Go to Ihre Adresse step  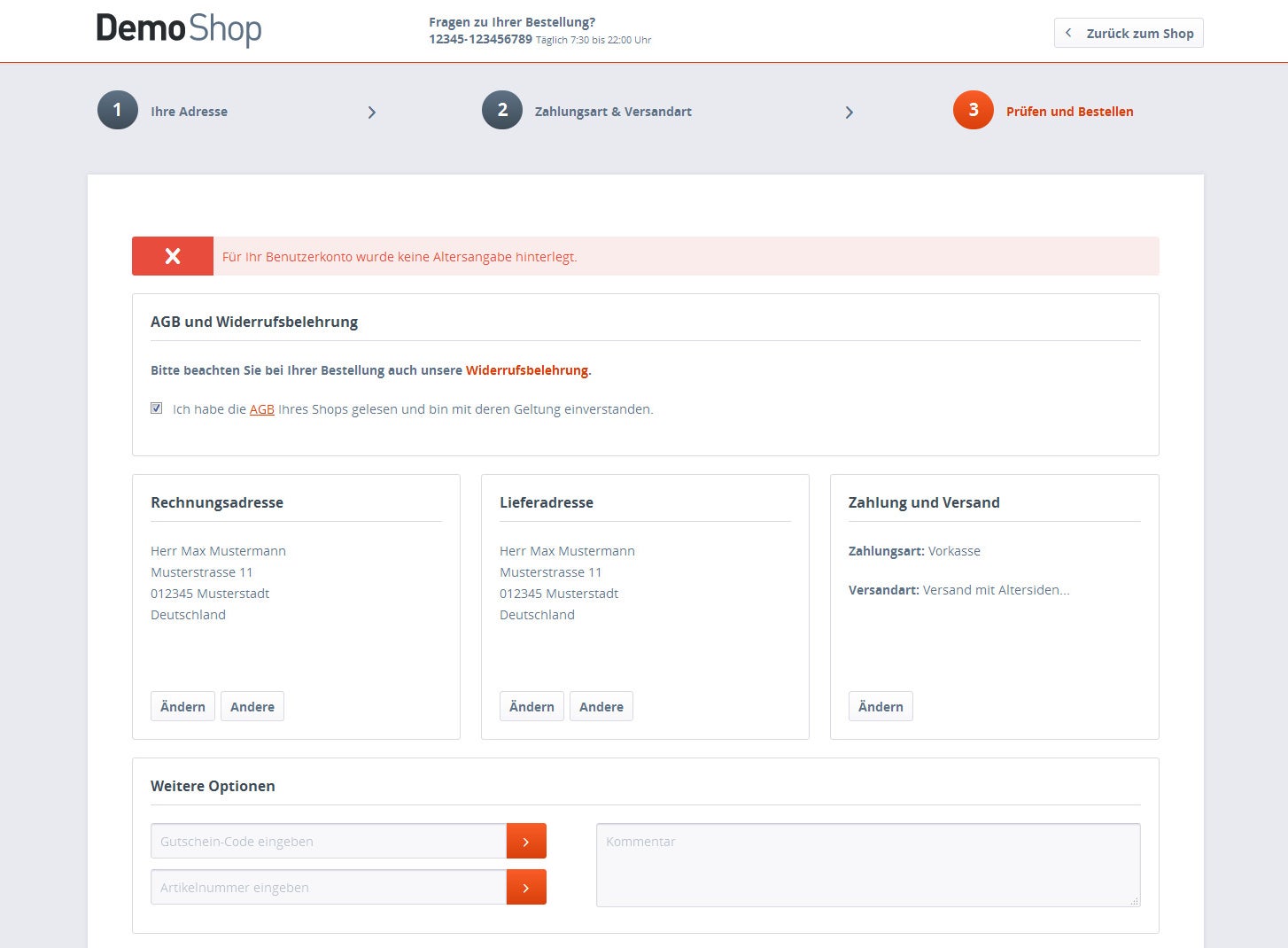[189, 112]
